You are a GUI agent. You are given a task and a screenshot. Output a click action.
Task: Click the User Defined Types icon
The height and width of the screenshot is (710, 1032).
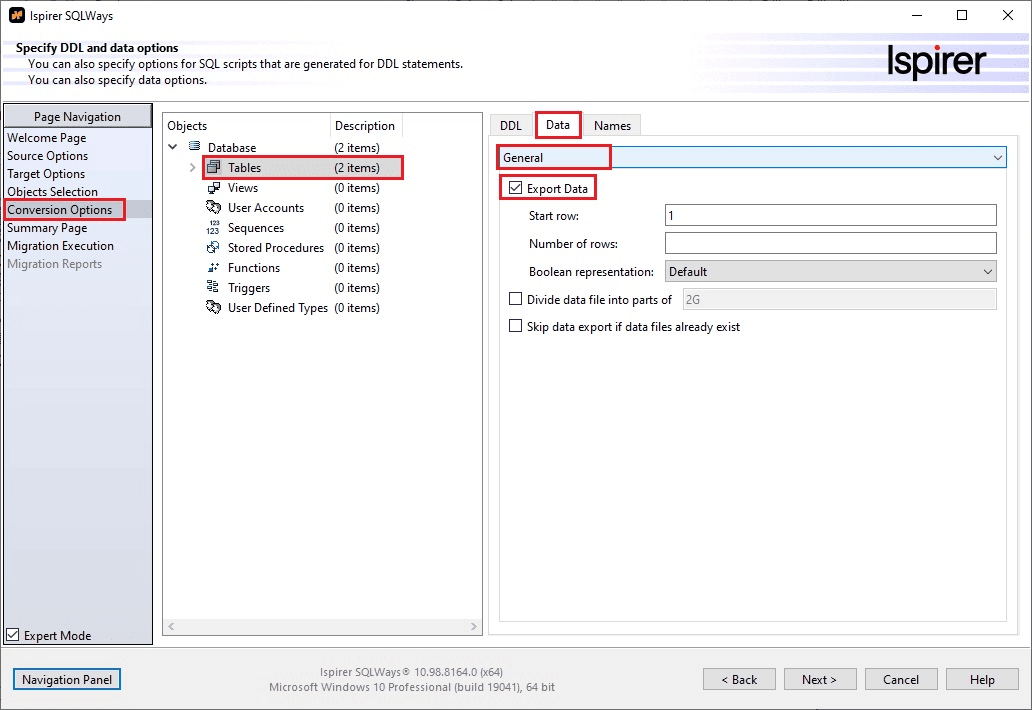coord(213,308)
